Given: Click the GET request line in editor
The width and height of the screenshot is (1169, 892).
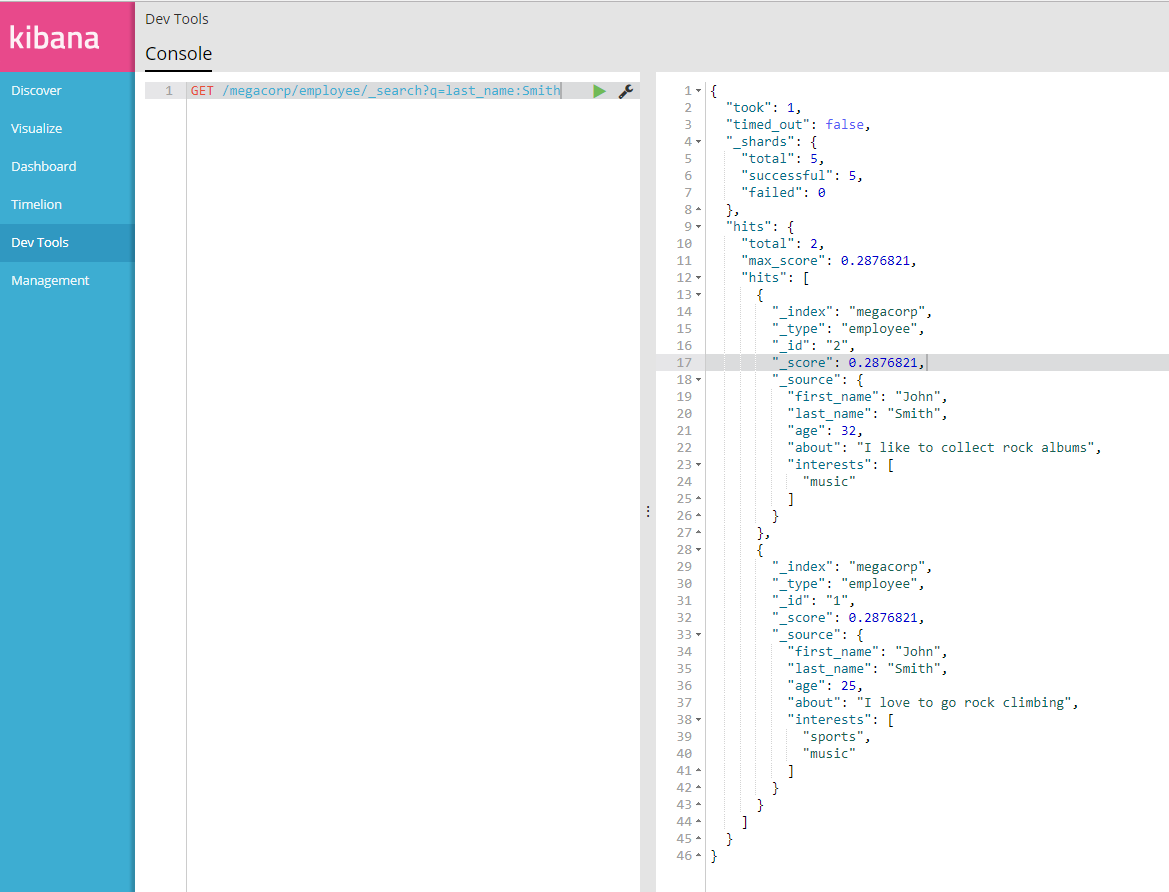Looking at the screenshot, I should coord(375,91).
